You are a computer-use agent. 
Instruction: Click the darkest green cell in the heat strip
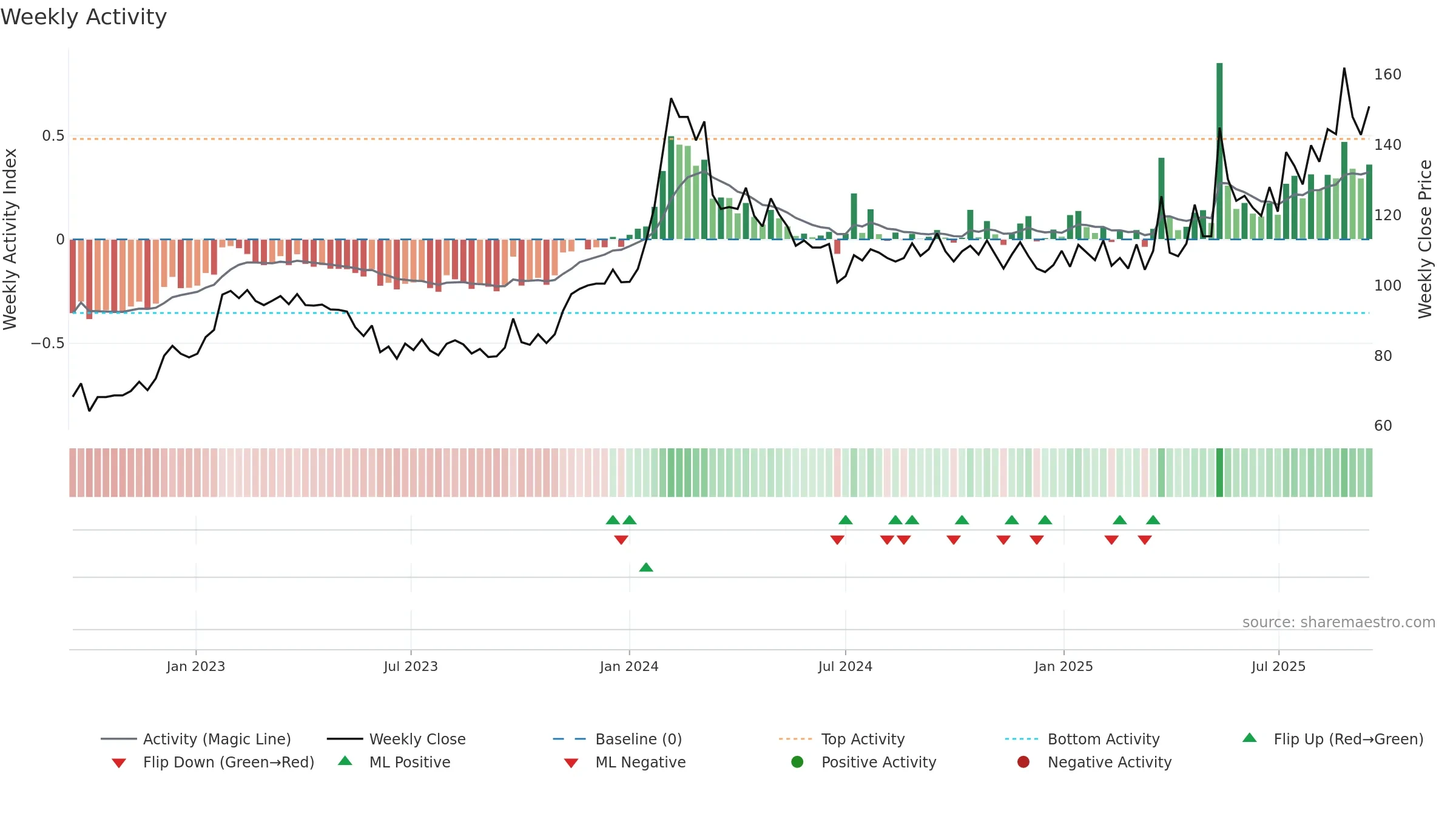pyautogui.click(x=1219, y=473)
